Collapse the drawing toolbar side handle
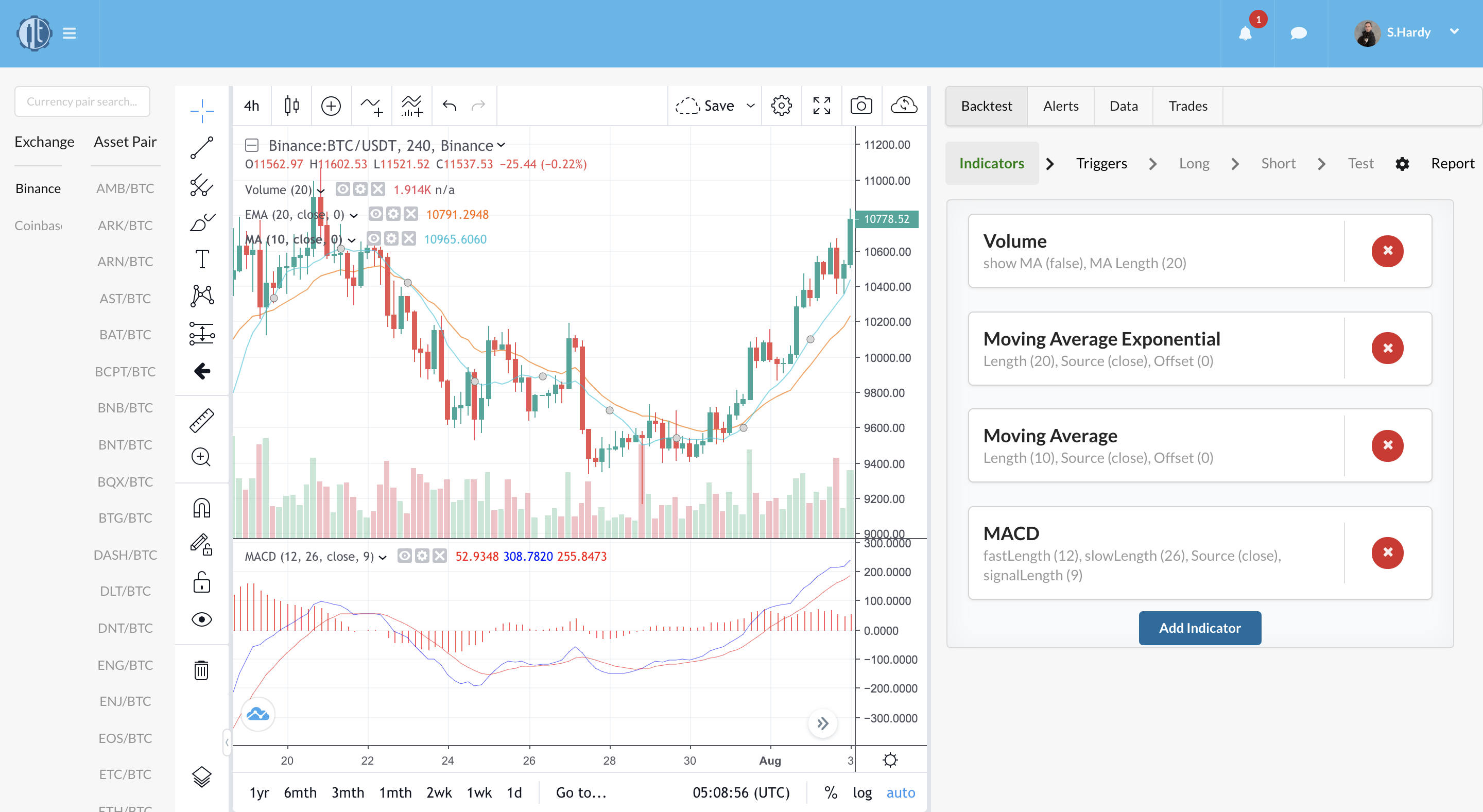Viewport: 1483px width, 812px height. pos(227,742)
